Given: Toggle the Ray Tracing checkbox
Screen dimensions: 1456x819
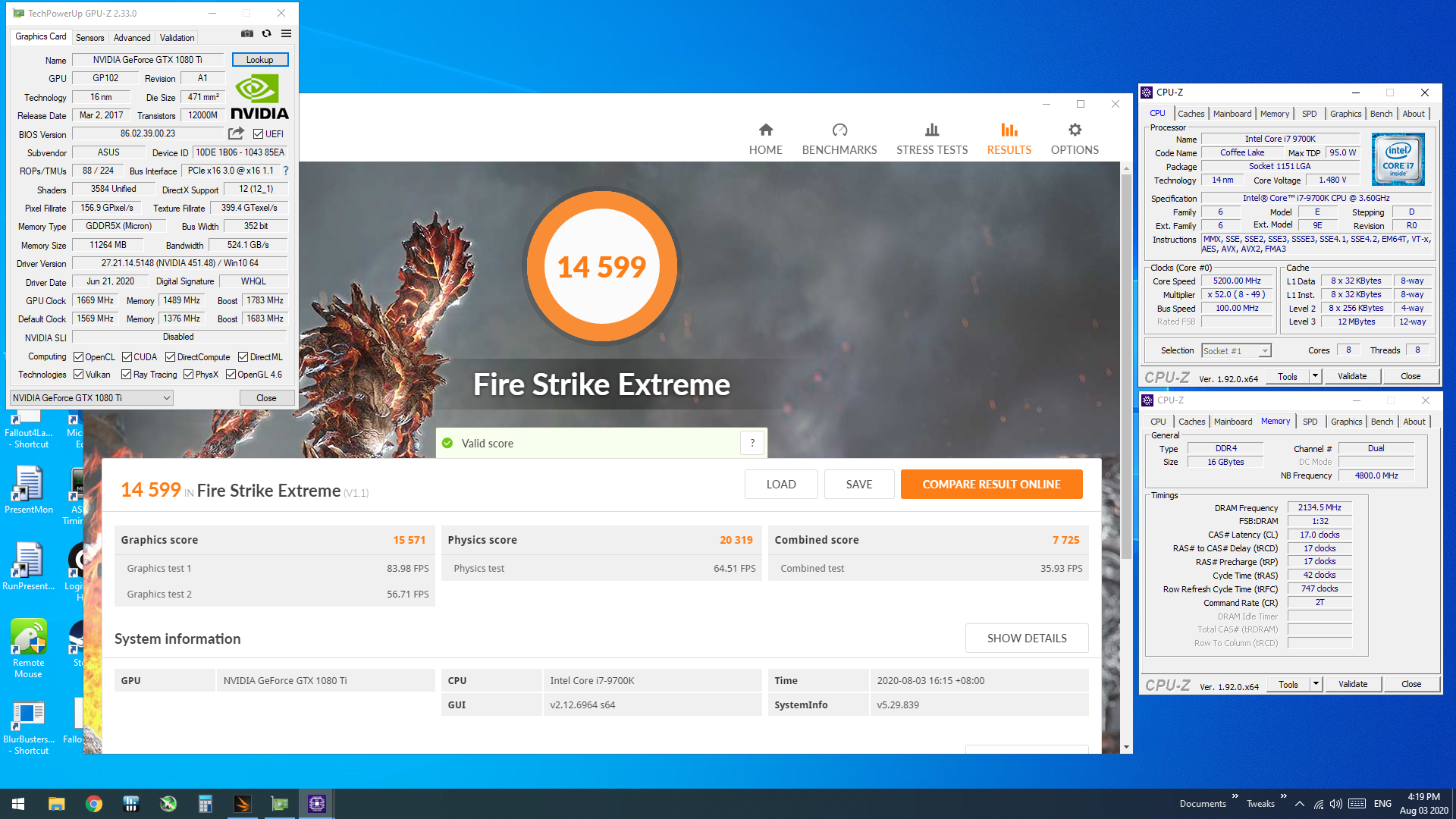Looking at the screenshot, I should (x=126, y=375).
